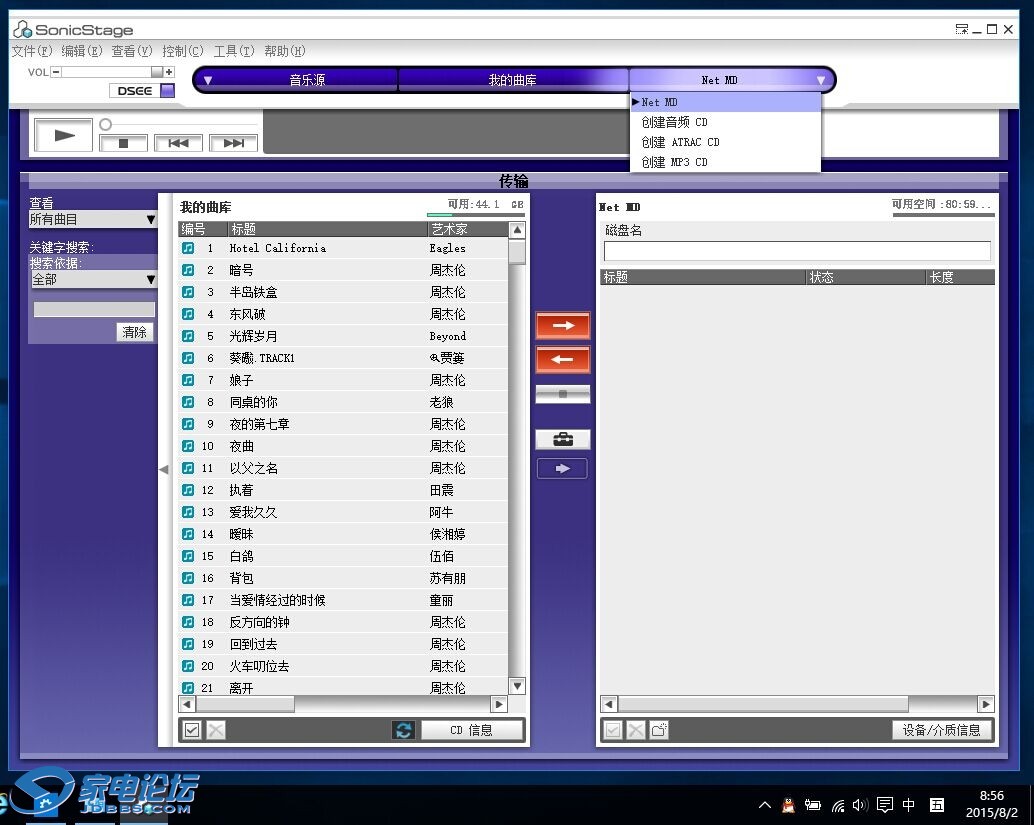Click the 磁盘名 text field

click(x=797, y=251)
